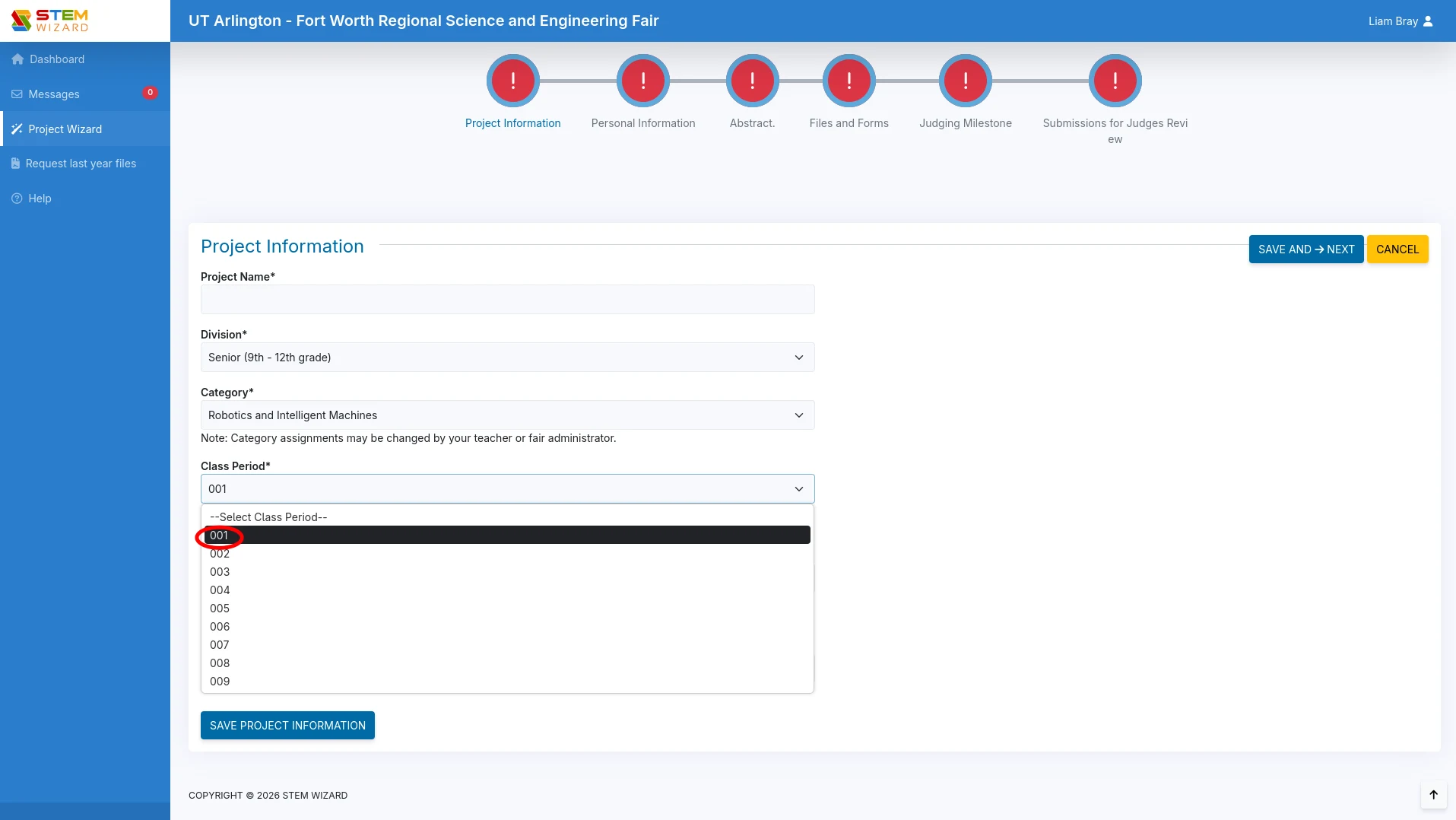Select the Abstract step circle

(x=753, y=81)
